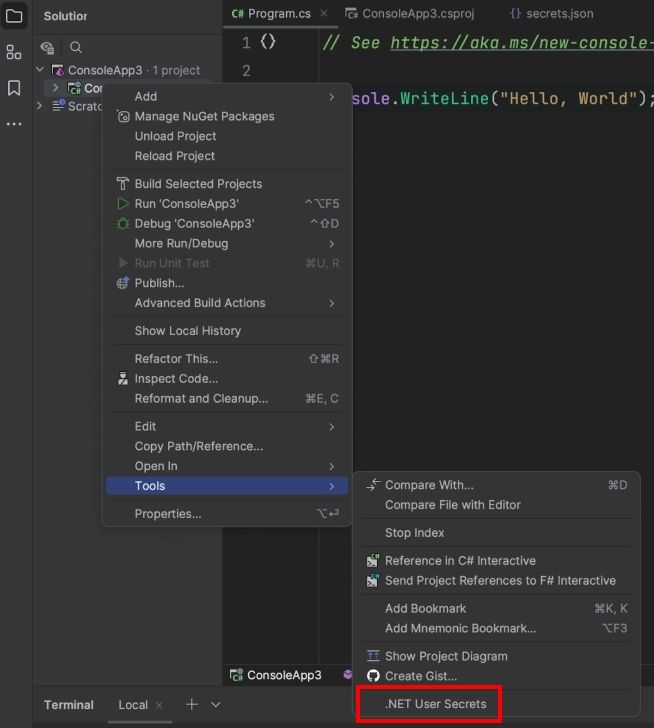Close the Program.cs tab
This screenshot has width=654, height=728.
324,13
